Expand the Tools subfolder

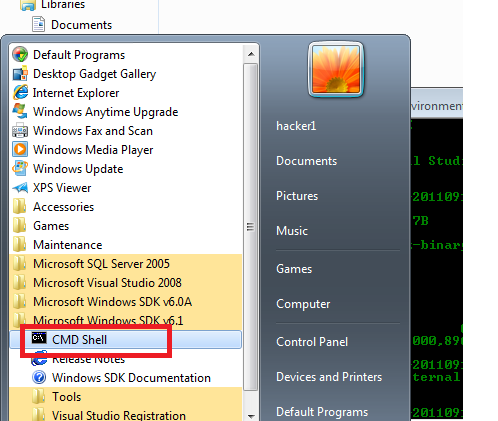tap(126, 397)
